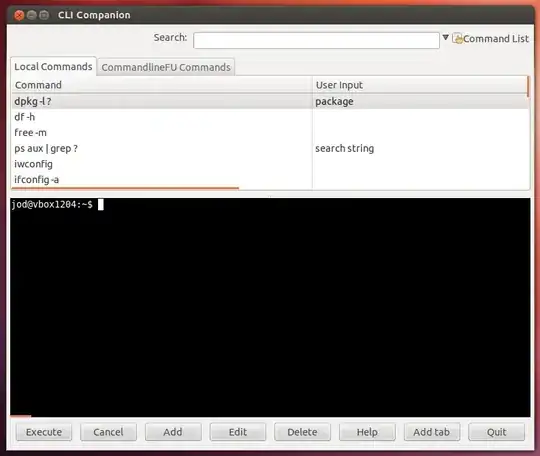Screen dimensions: 540x456
Task: Minimize the CLI Companion window
Action: tap(31, 15)
